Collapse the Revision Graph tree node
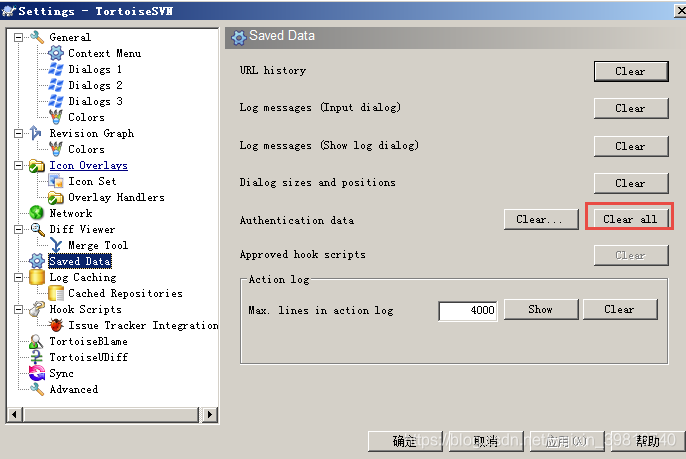The height and width of the screenshot is (459, 686). (18, 133)
